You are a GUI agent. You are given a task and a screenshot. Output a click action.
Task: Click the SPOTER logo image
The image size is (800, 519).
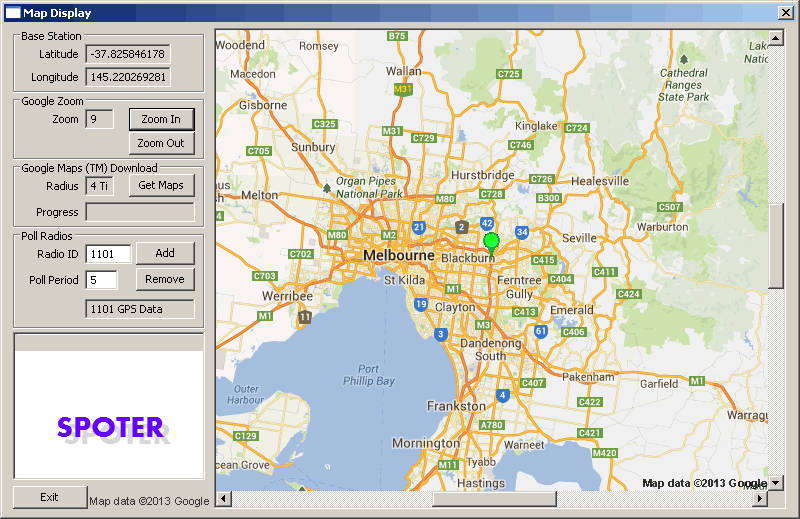[x=109, y=427]
